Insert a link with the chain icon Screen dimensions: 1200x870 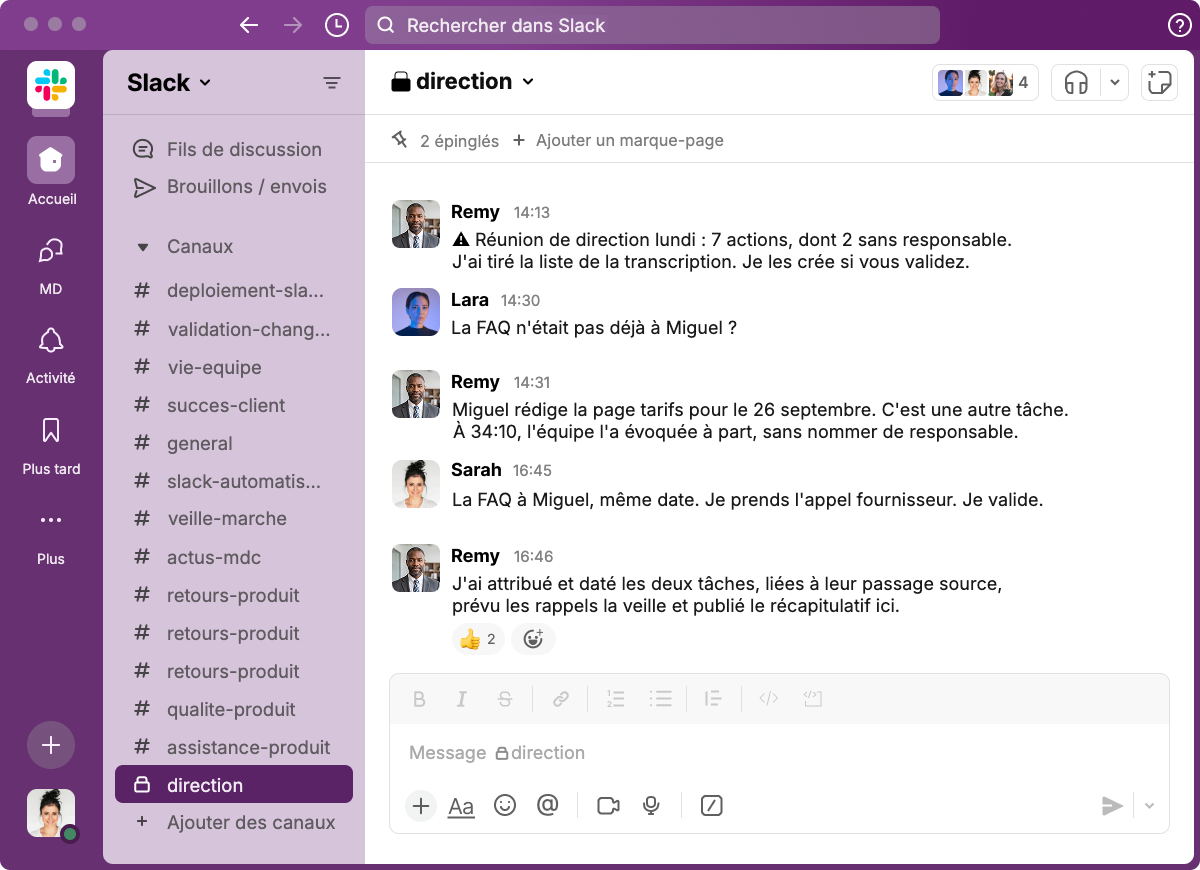tap(561, 699)
